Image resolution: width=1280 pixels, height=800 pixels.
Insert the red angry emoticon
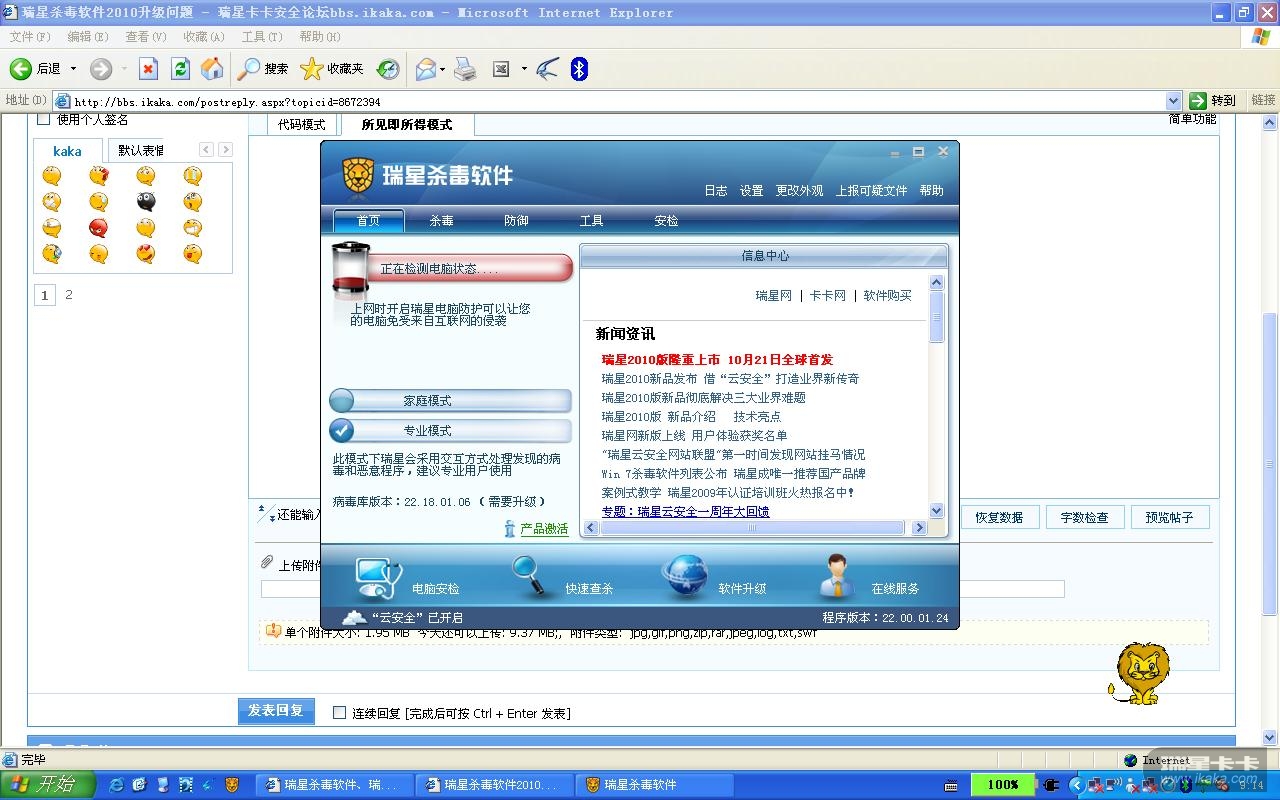click(x=99, y=228)
